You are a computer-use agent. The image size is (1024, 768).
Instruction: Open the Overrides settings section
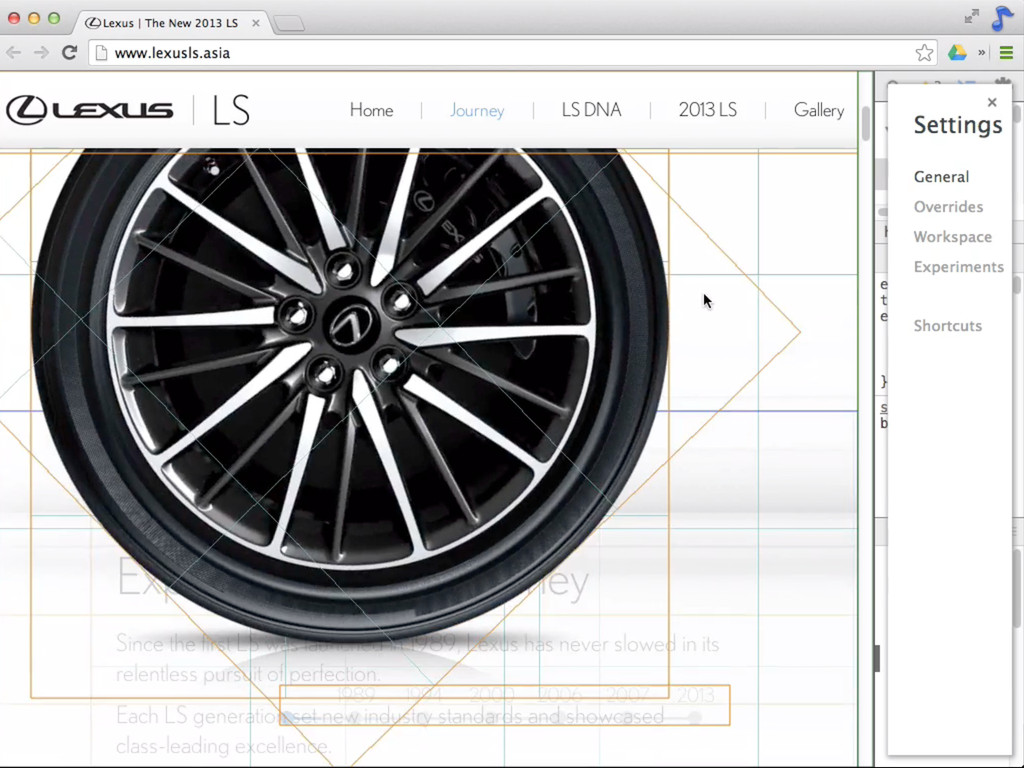tap(948, 207)
